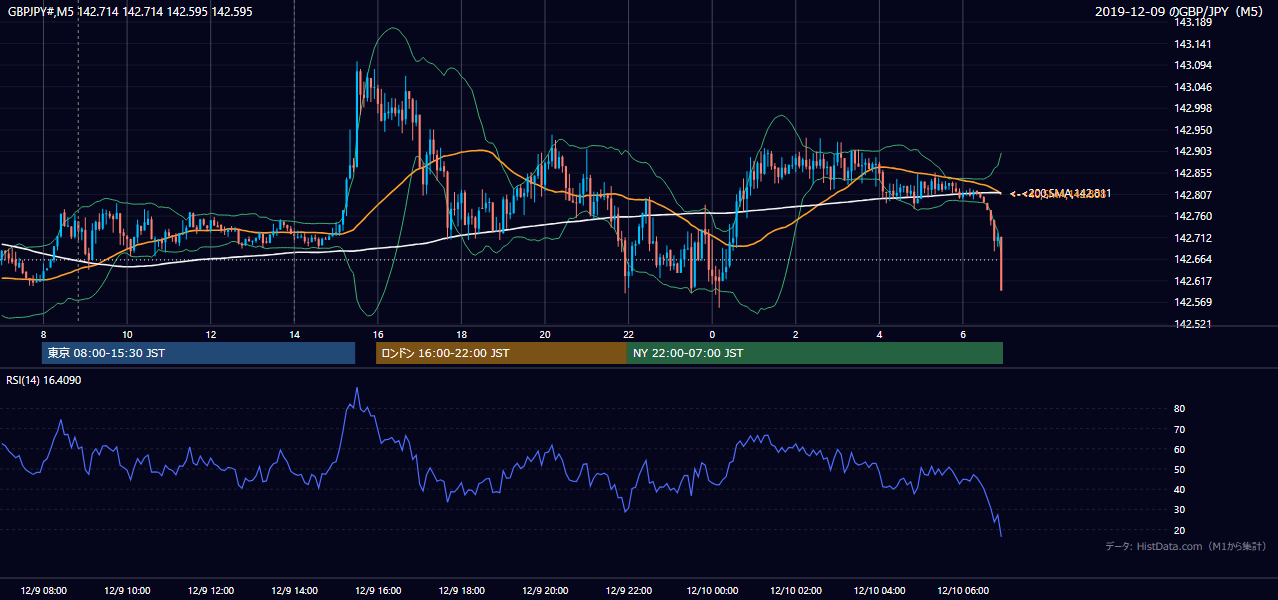Click hour tick 20 on price chart time axis

pos(545,334)
